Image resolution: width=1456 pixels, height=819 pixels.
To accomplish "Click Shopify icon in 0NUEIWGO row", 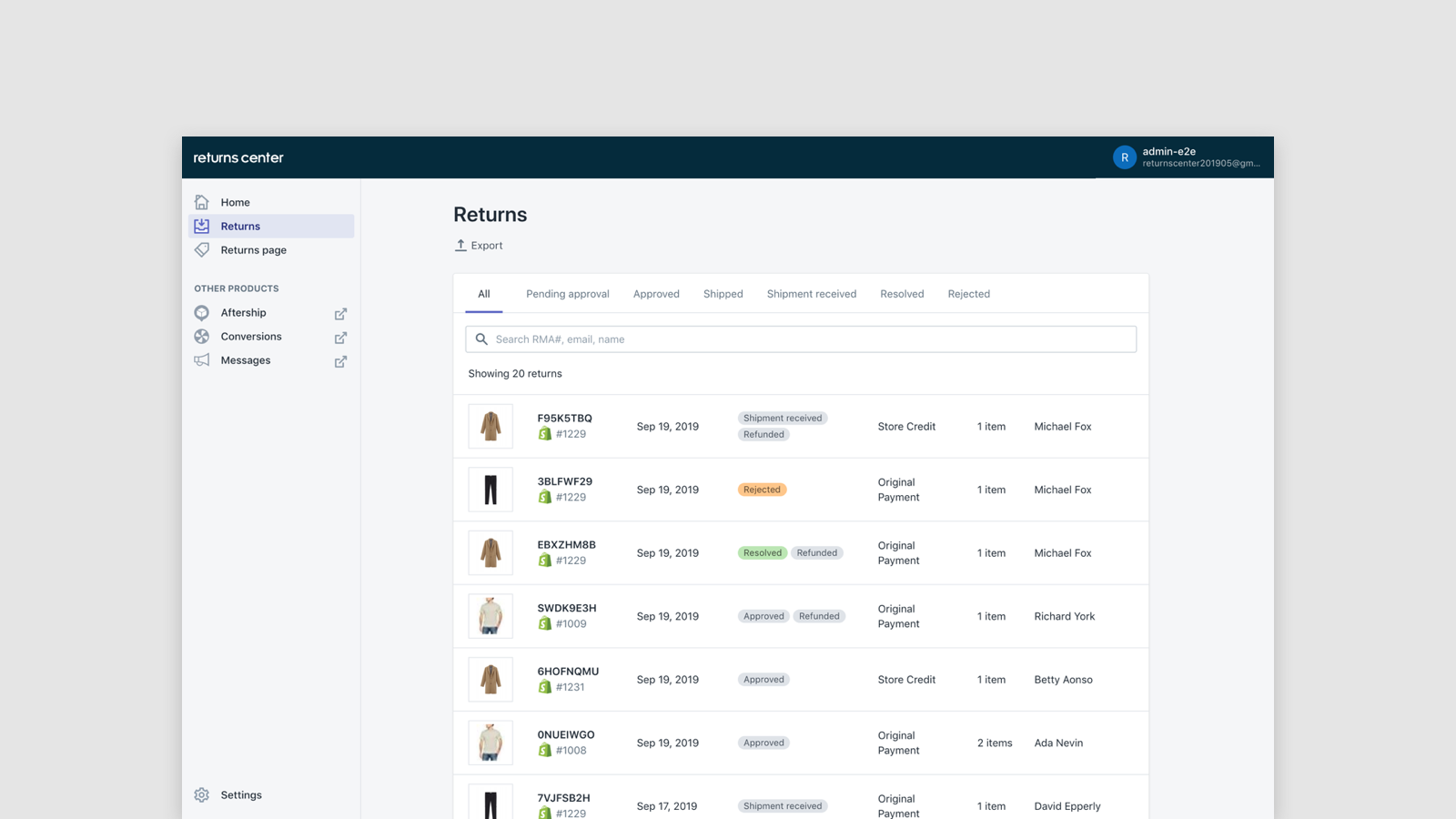I will [x=544, y=750].
